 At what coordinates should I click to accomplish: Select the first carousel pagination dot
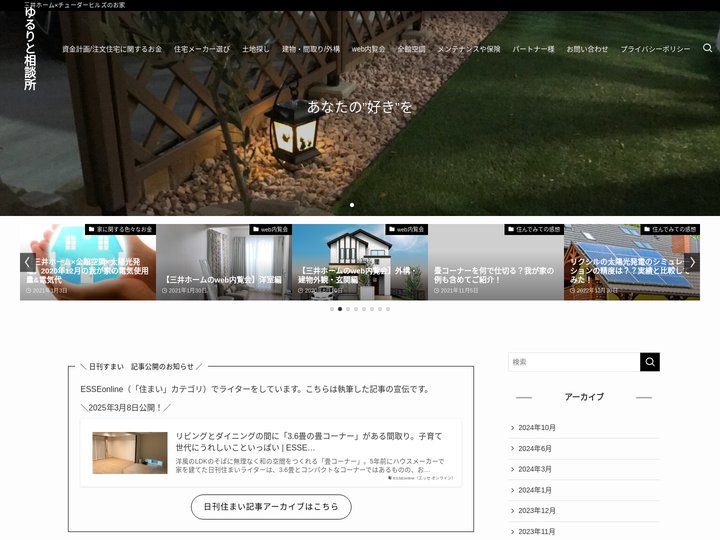pyautogui.click(x=332, y=309)
